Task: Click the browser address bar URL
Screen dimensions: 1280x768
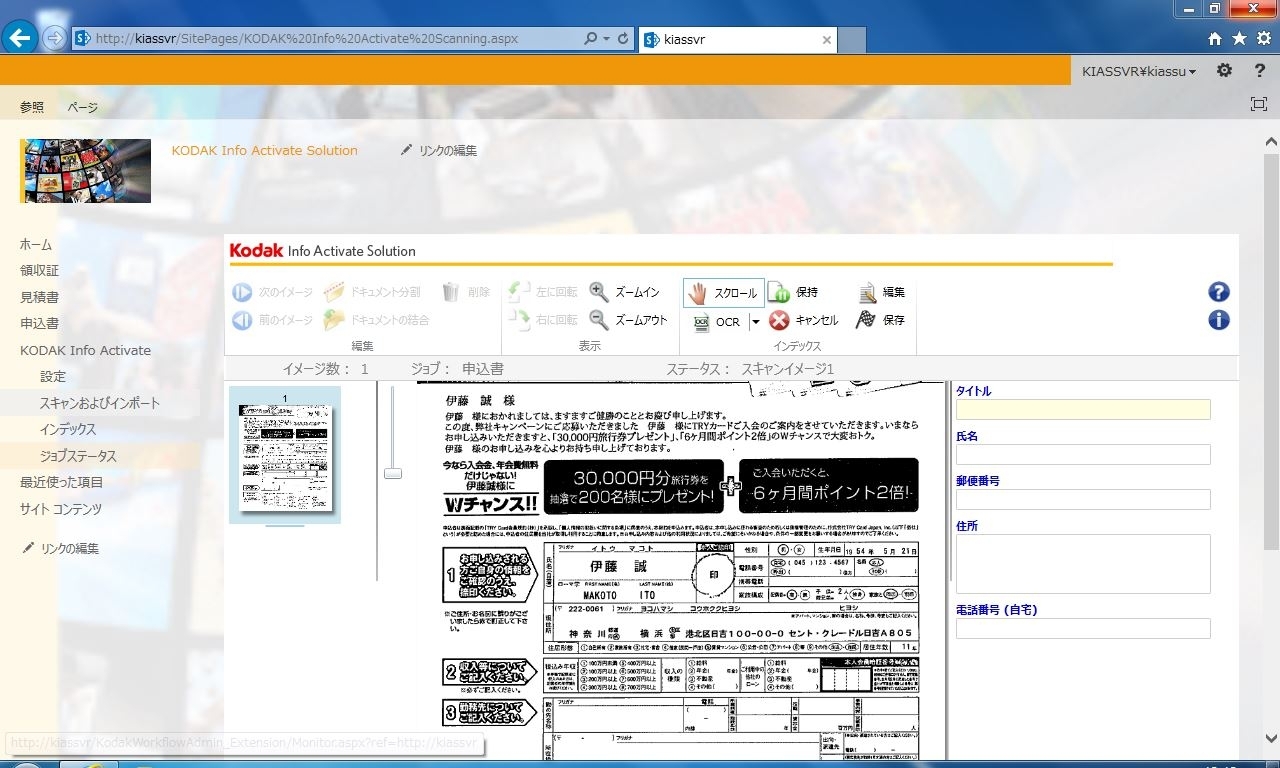Action: (305, 39)
